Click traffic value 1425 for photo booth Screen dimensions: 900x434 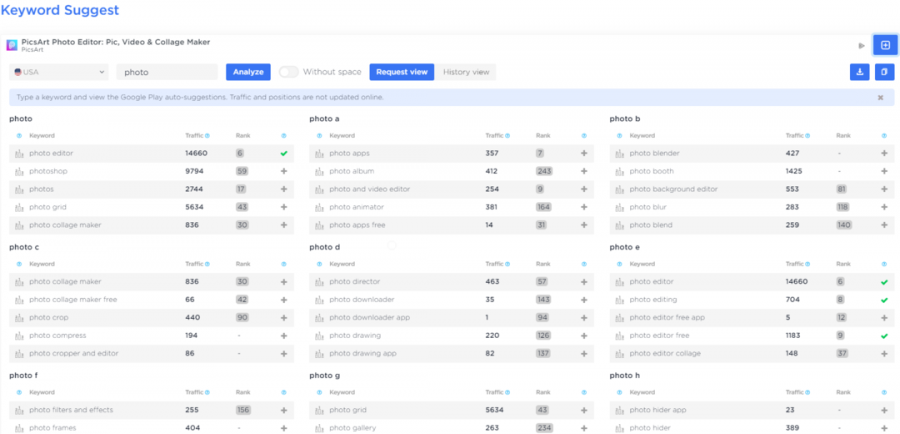(x=794, y=171)
